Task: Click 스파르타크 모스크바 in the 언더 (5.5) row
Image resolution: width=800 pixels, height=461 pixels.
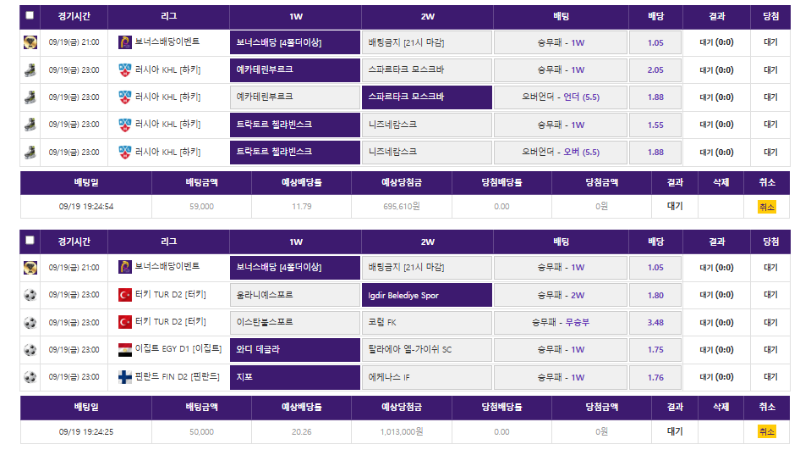Action: 427,97
